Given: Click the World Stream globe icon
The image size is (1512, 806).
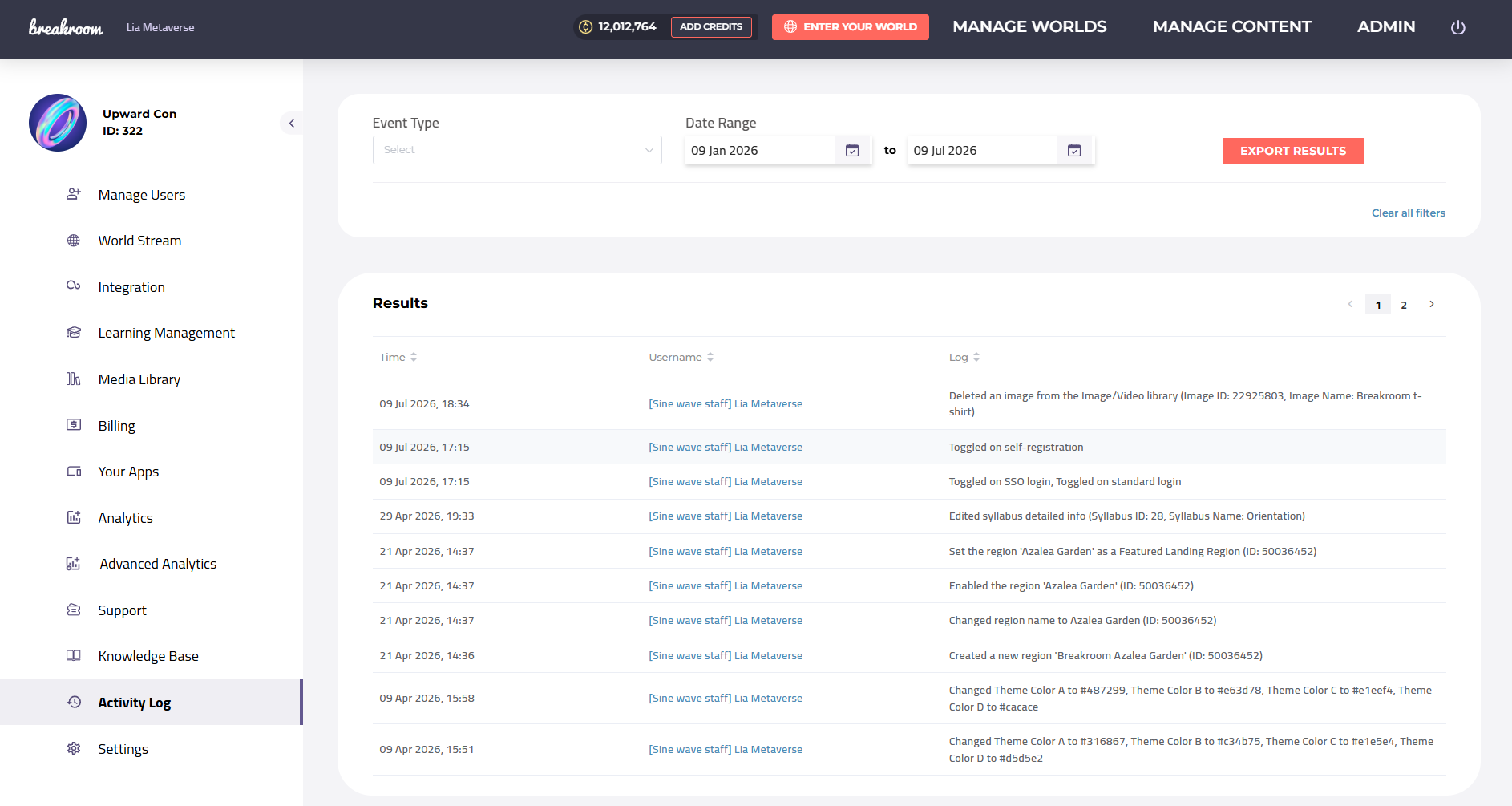Looking at the screenshot, I should tap(74, 241).
